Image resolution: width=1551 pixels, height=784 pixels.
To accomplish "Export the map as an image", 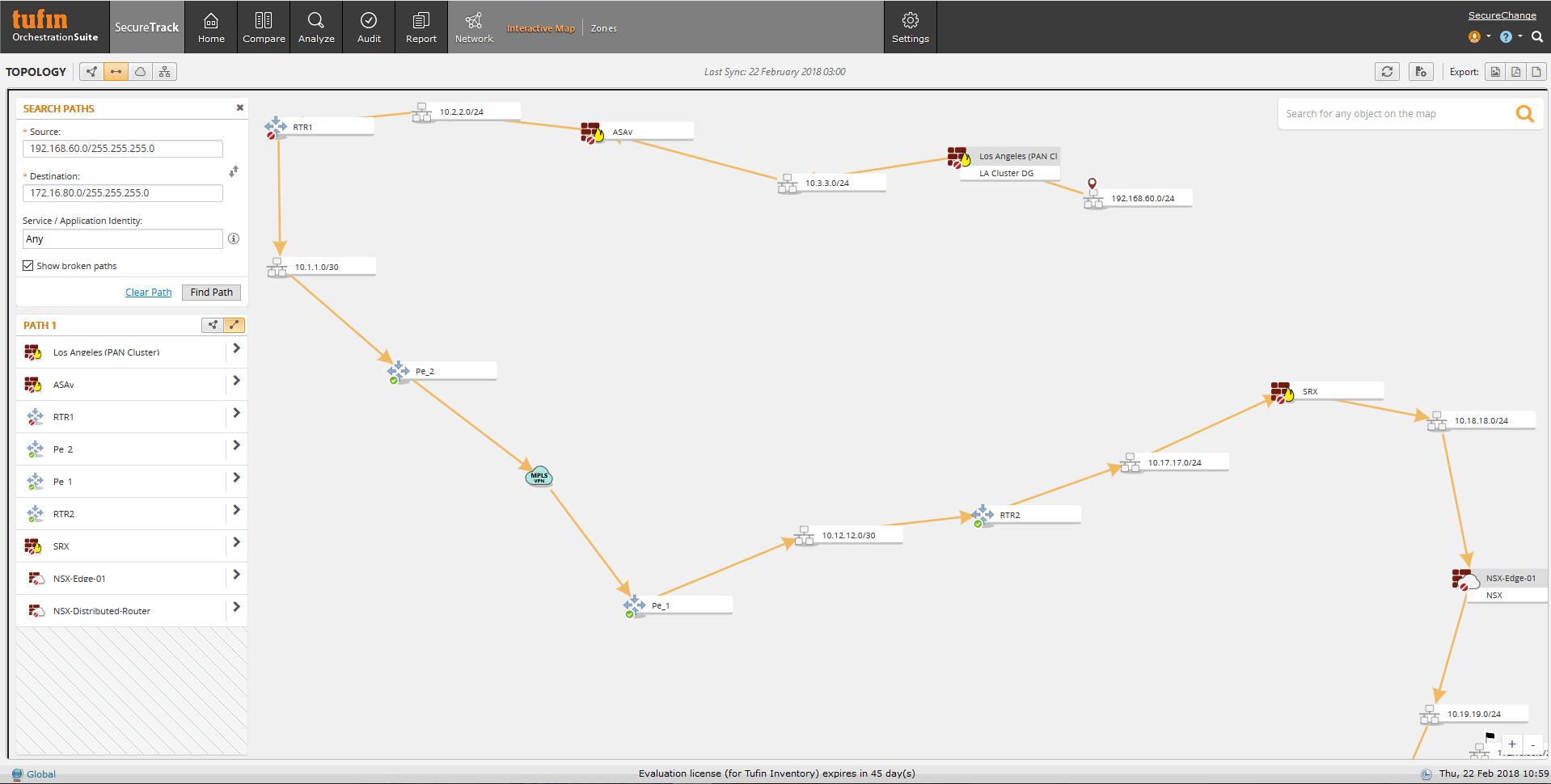I will 1495,71.
